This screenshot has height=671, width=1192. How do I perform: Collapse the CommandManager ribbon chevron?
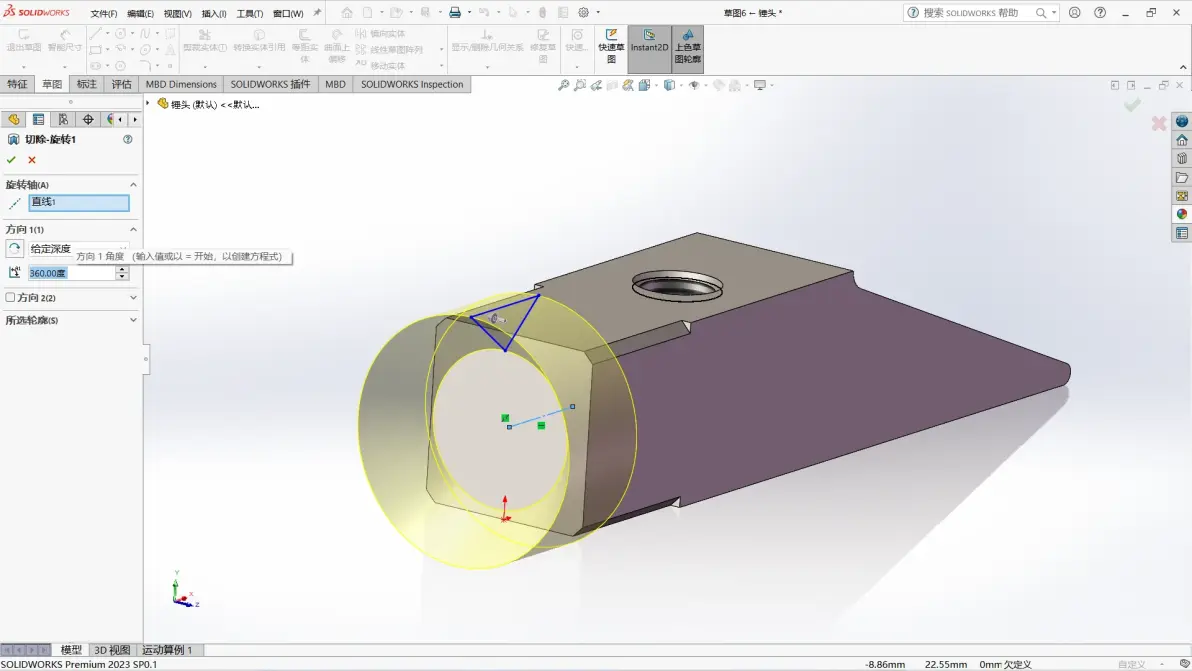[1183, 67]
